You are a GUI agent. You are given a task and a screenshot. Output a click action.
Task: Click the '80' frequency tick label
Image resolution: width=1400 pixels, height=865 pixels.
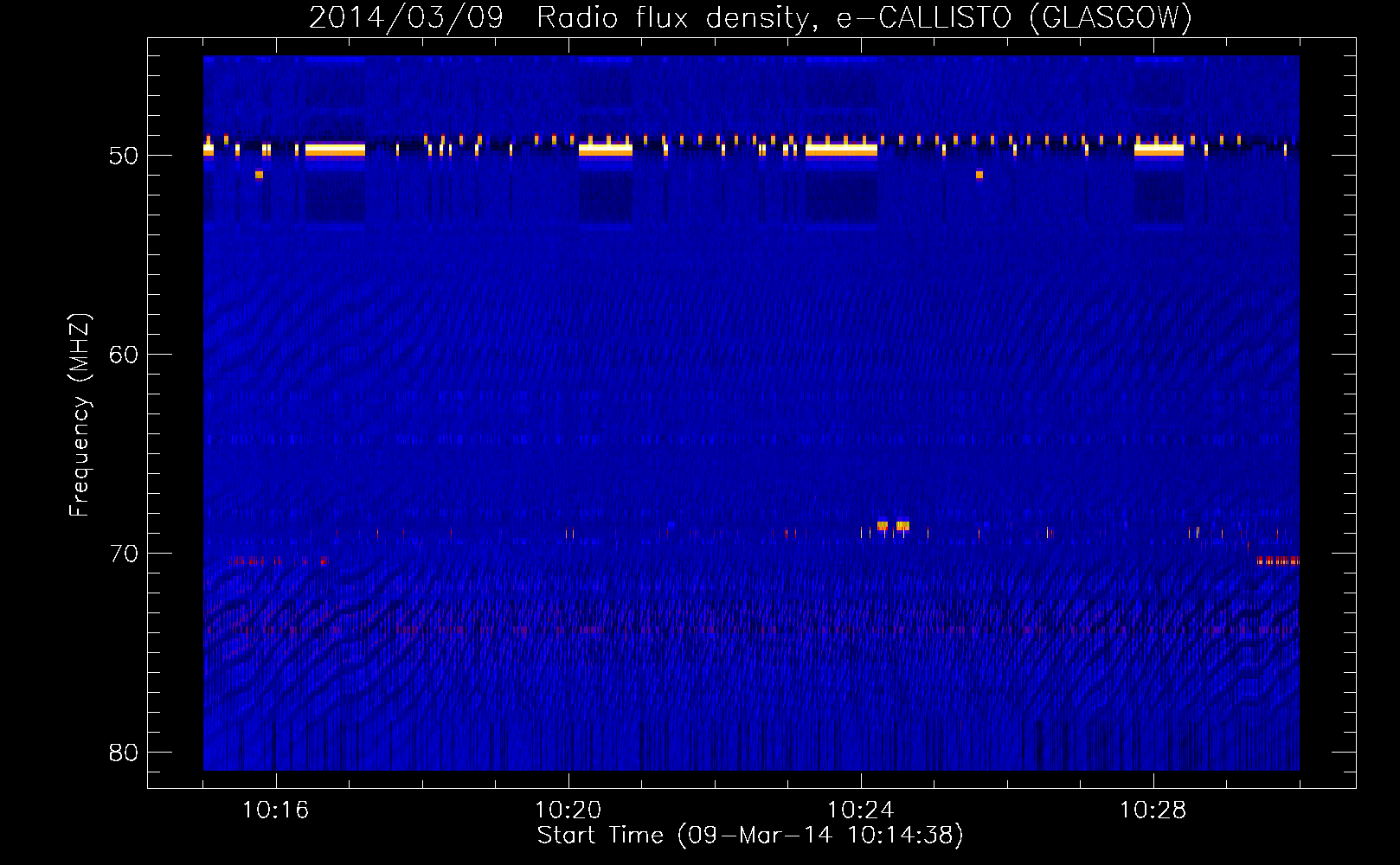click(124, 753)
